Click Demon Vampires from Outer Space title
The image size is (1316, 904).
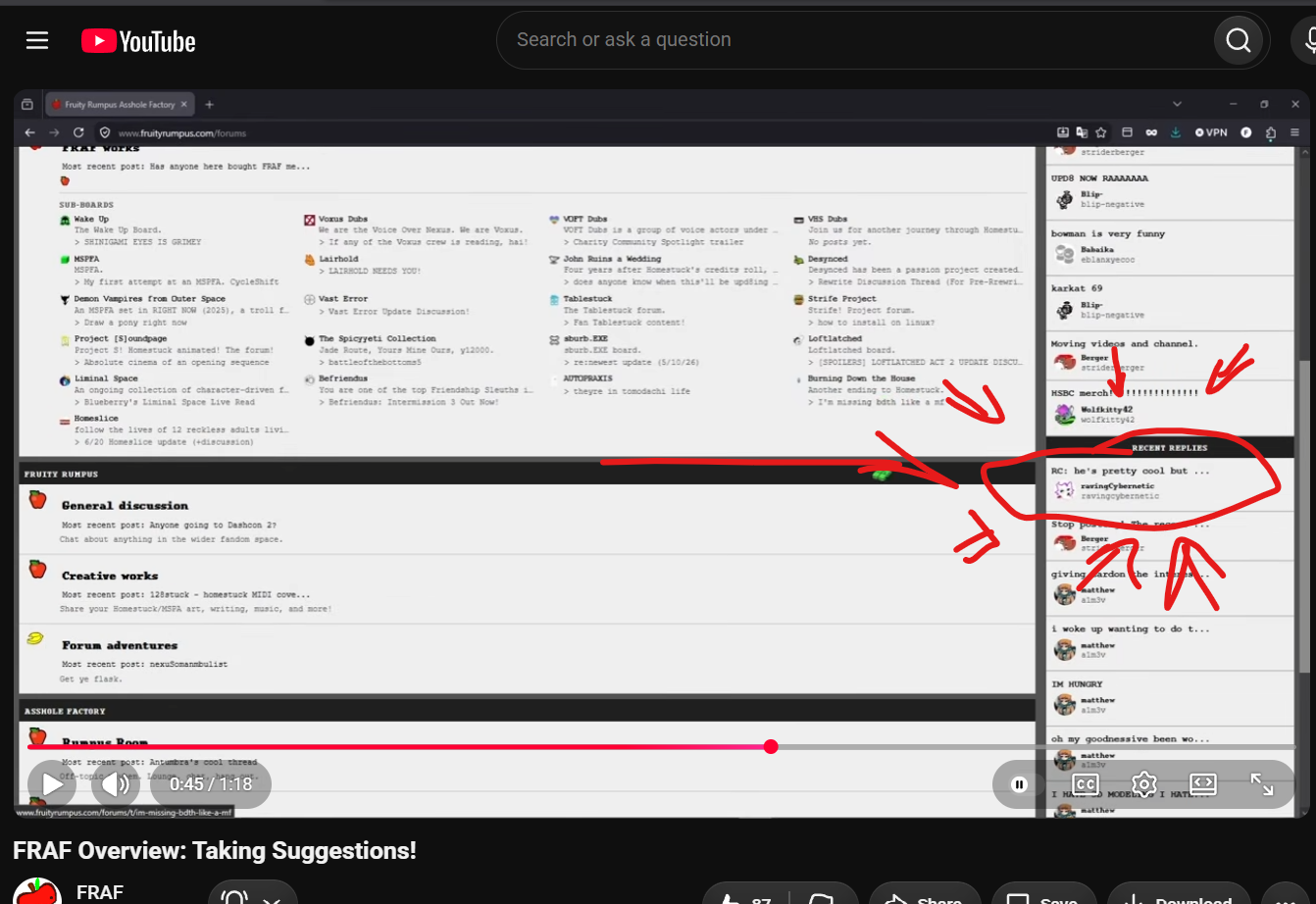click(150, 299)
